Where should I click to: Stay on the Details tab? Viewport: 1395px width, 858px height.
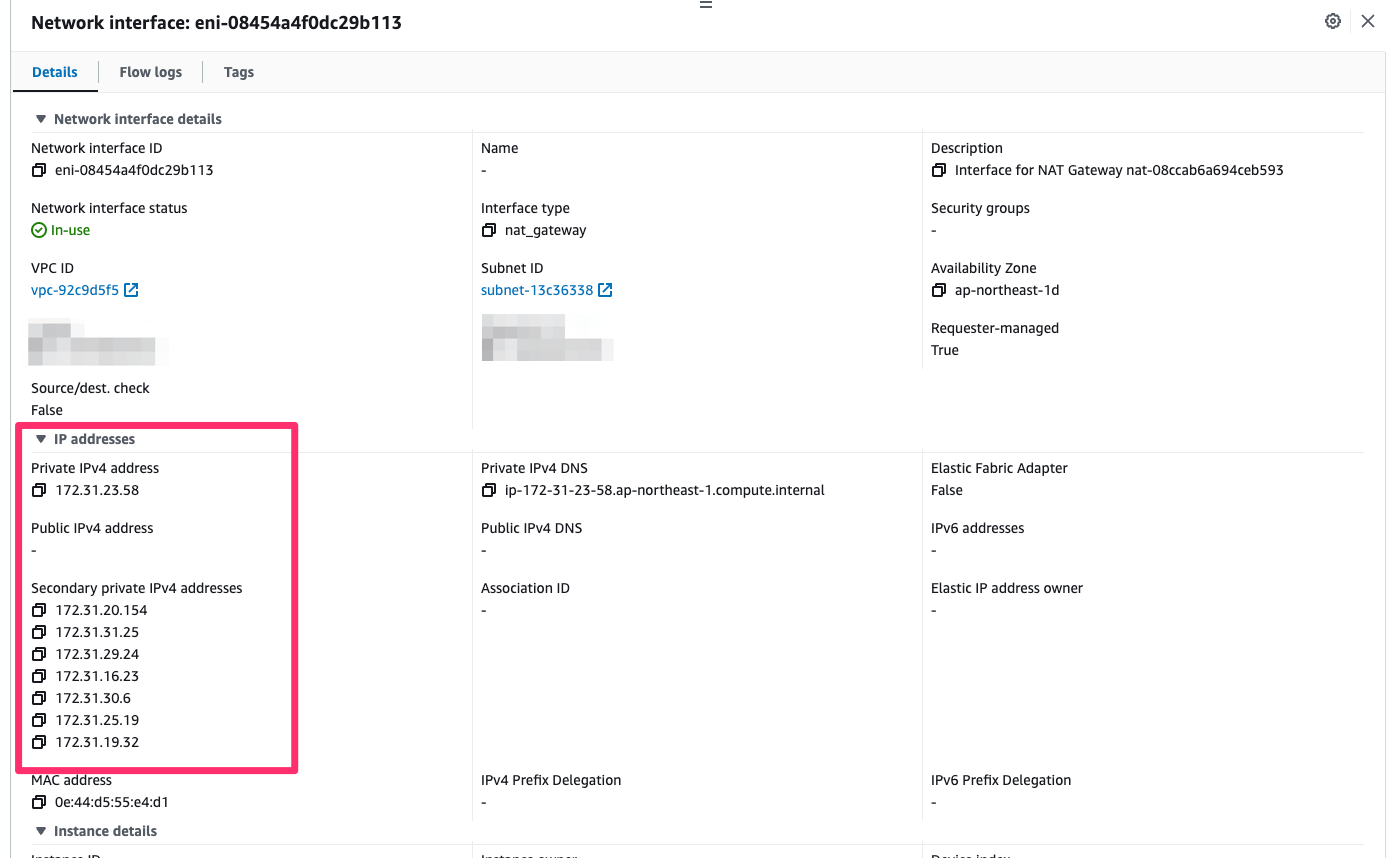click(x=54, y=71)
